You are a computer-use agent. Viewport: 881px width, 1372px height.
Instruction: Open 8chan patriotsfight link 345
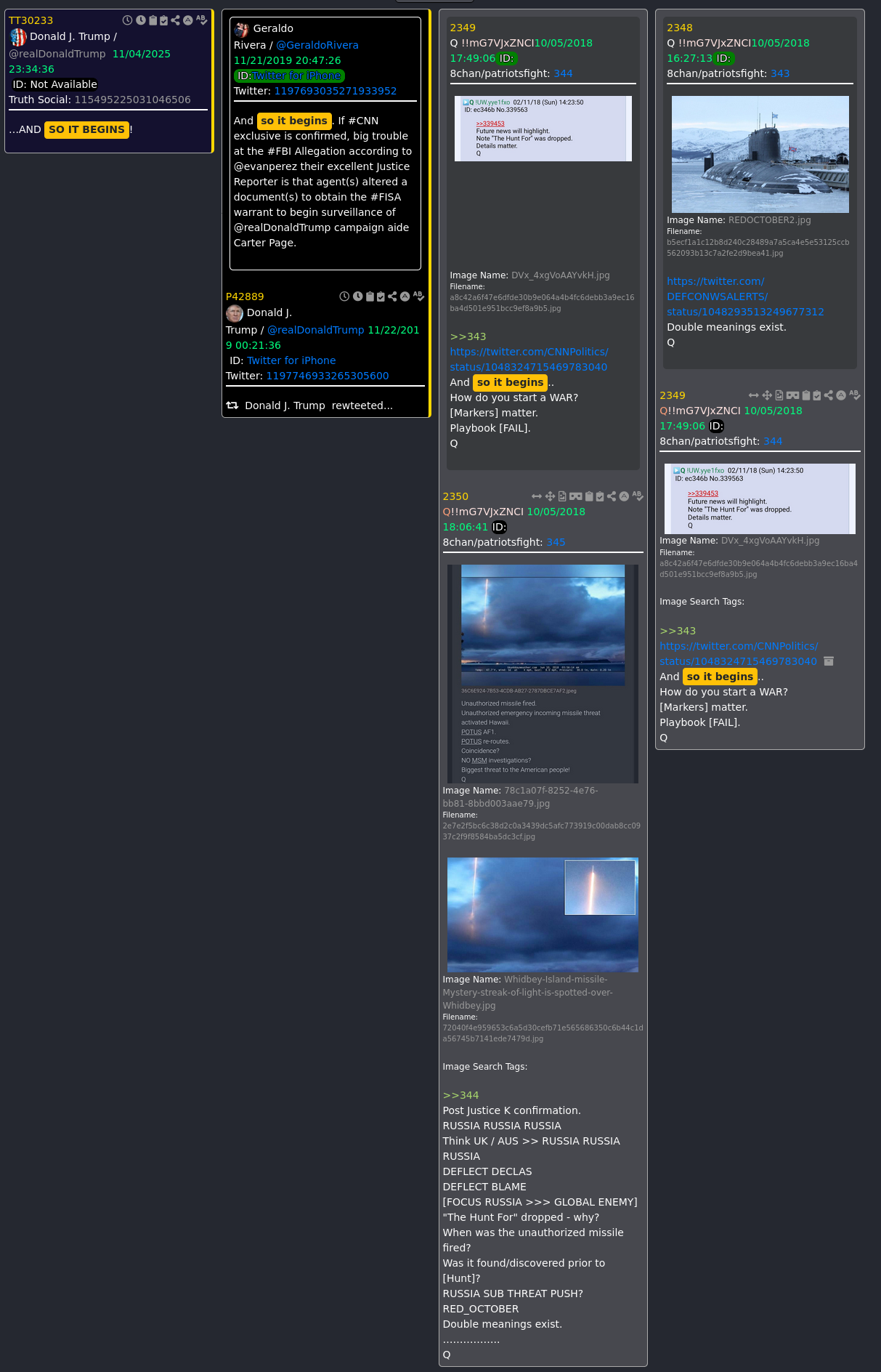556,542
